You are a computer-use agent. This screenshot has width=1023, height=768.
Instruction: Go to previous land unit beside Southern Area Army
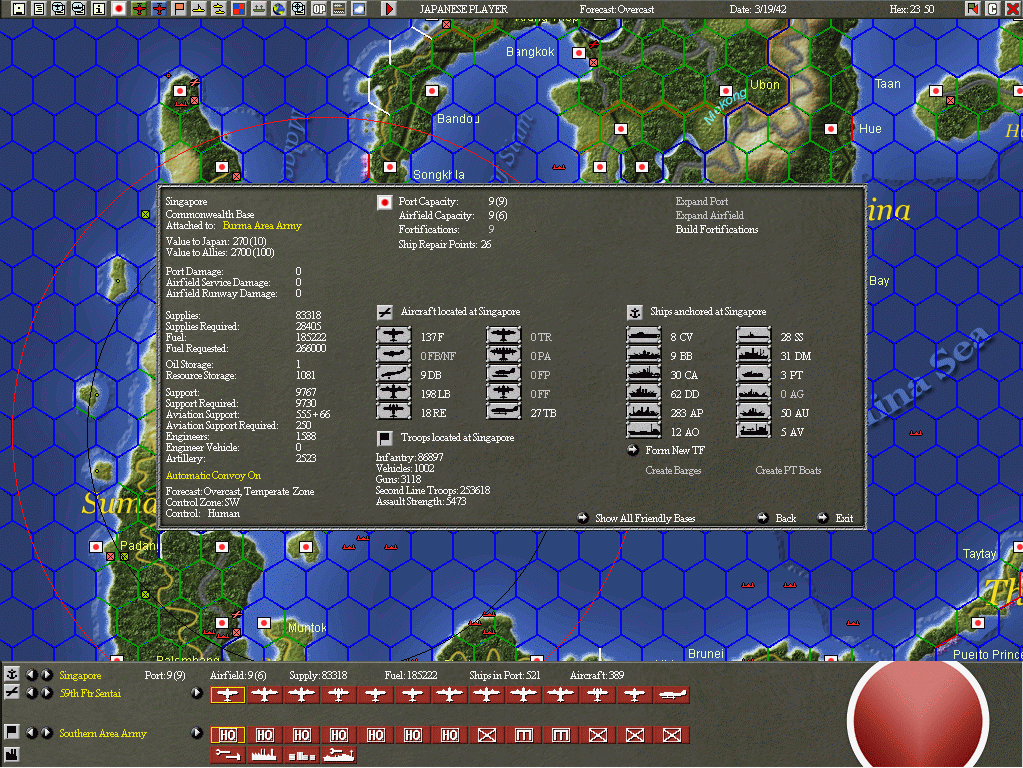[x=31, y=733]
